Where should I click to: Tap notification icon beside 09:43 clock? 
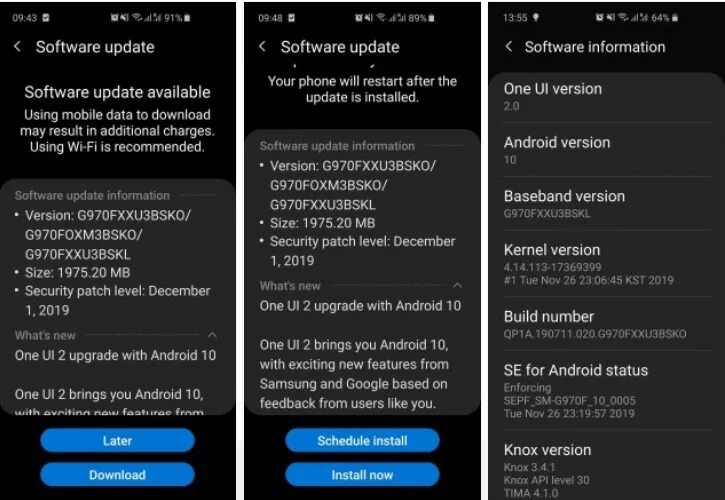(x=45, y=18)
